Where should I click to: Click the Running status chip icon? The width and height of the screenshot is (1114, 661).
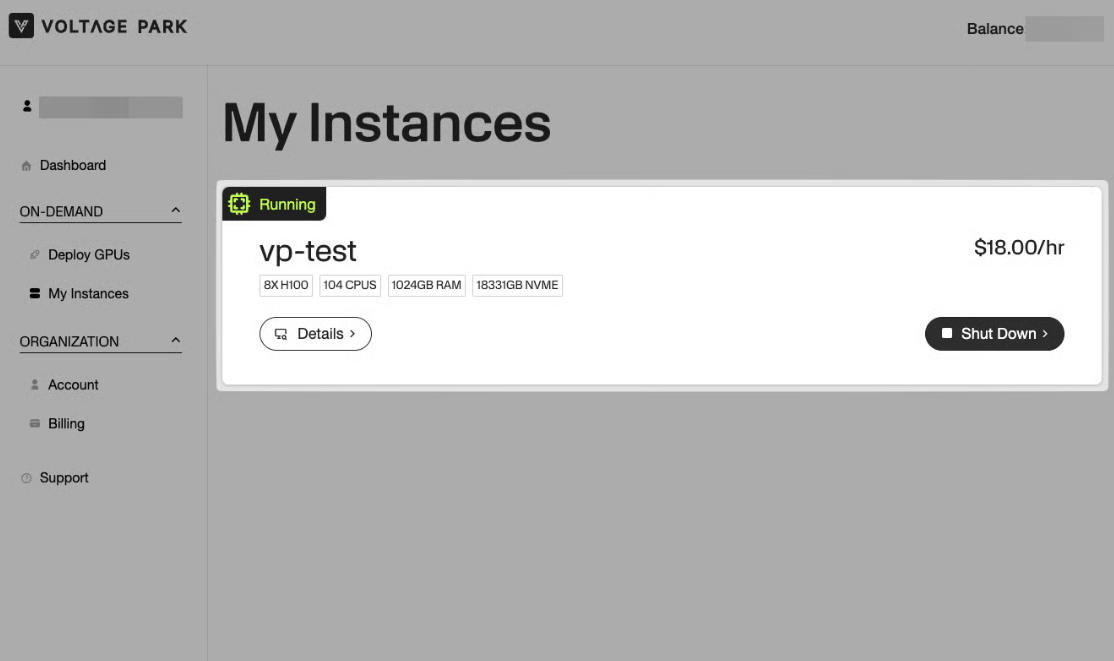coord(239,204)
